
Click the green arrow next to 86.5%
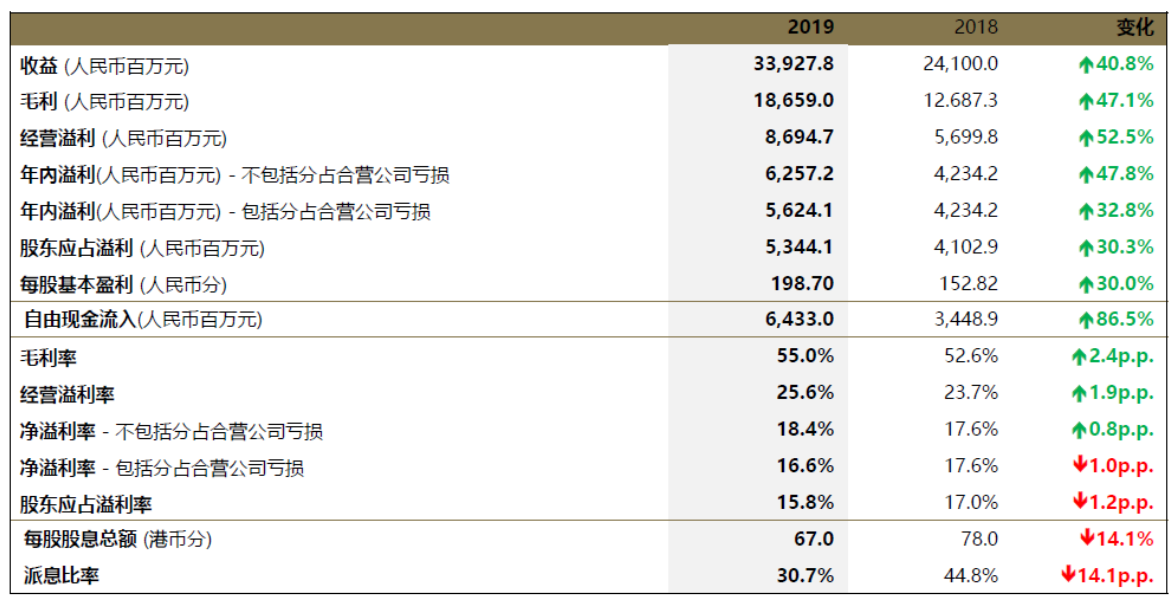(x=1086, y=320)
